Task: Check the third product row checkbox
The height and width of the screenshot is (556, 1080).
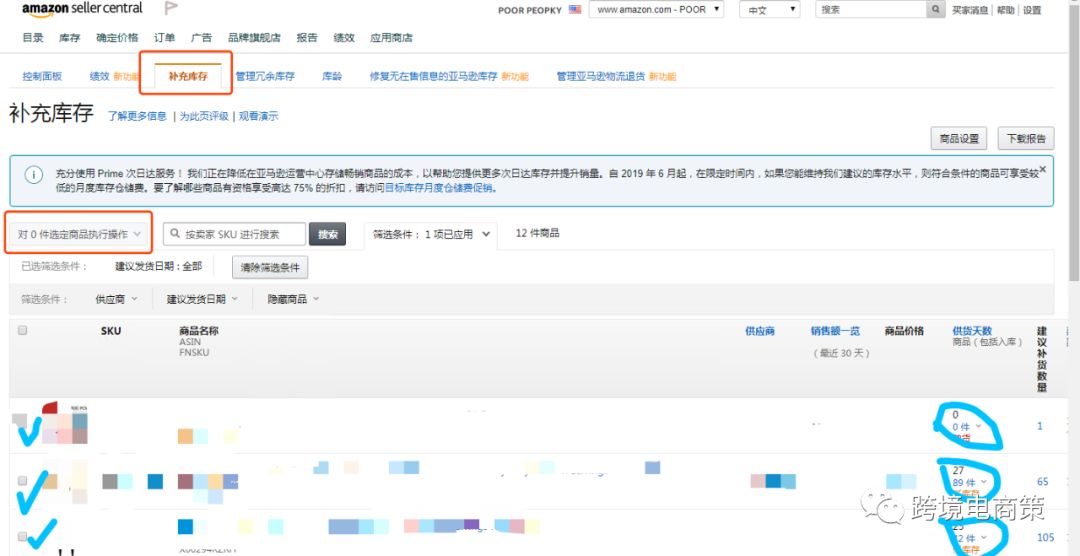Action: tap(22, 537)
